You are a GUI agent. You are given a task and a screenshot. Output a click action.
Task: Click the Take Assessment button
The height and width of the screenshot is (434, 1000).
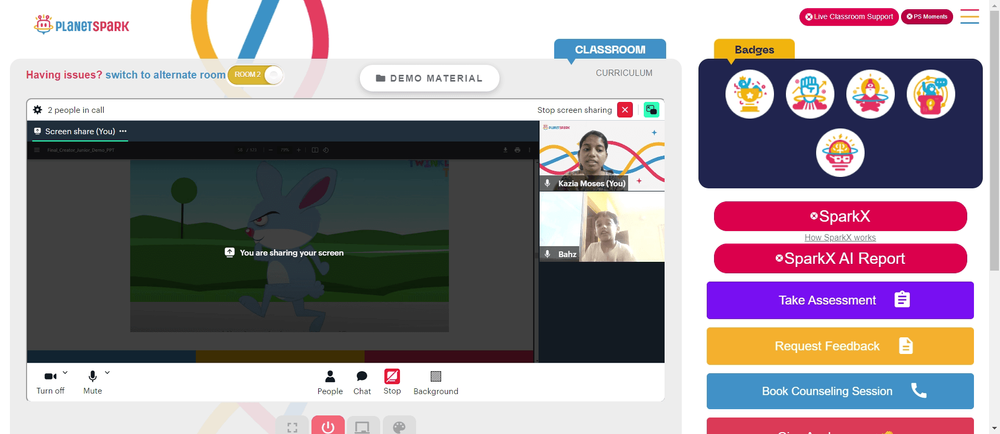[840, 300]
